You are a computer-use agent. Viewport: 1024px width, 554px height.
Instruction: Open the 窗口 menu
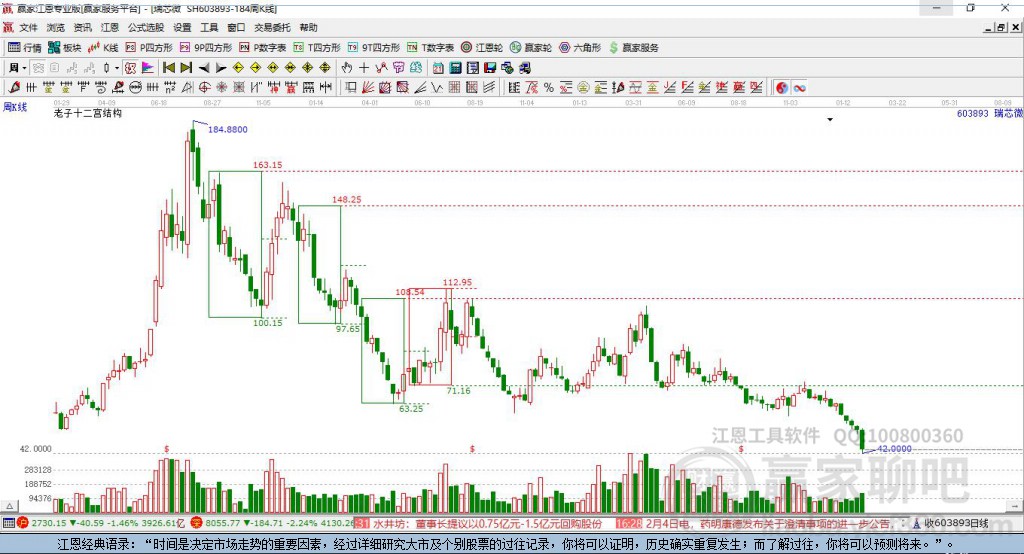coord(236,27)
